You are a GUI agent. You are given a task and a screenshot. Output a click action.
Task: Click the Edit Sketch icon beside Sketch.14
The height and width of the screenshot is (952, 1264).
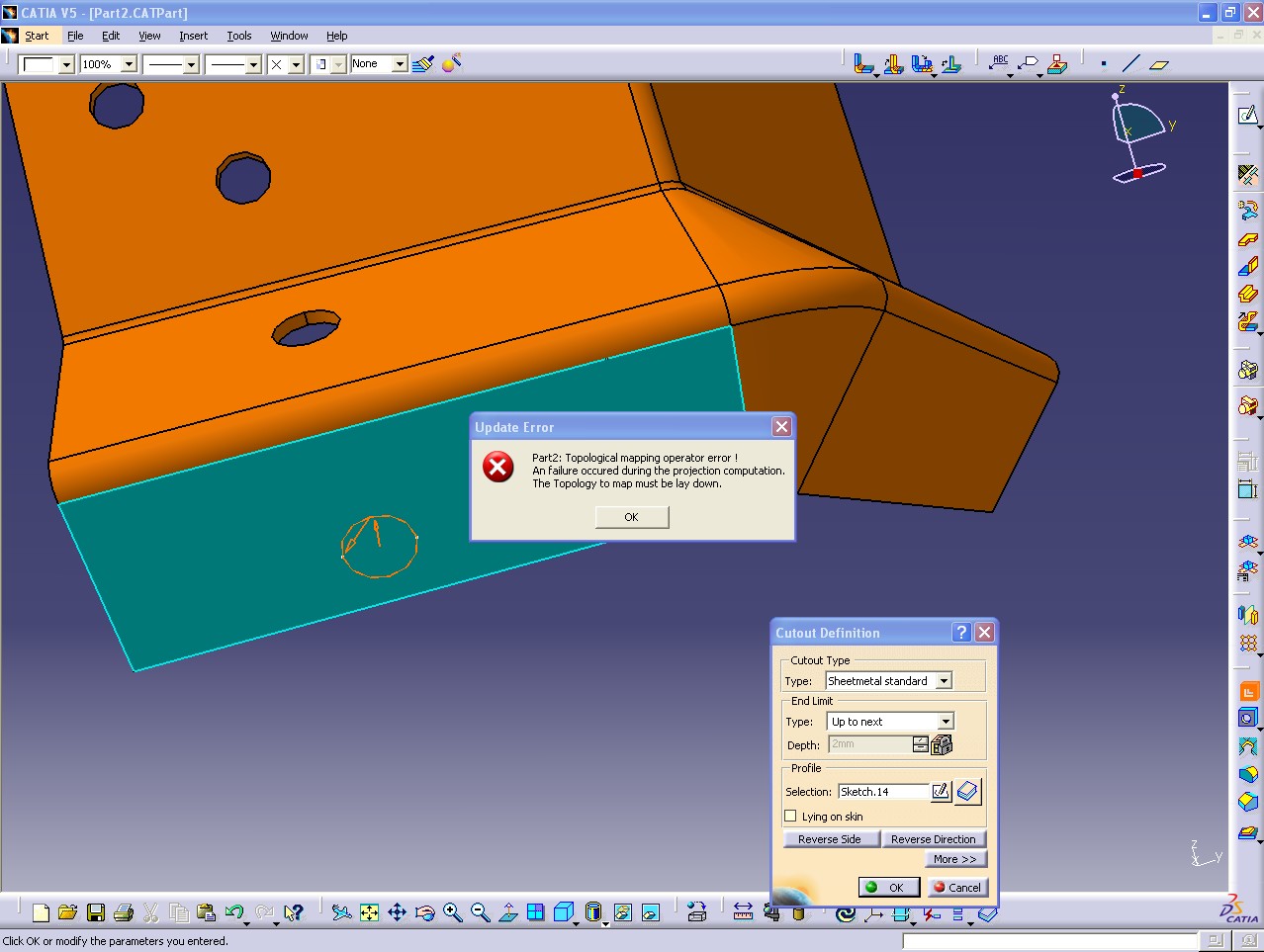tap(942, 791)
